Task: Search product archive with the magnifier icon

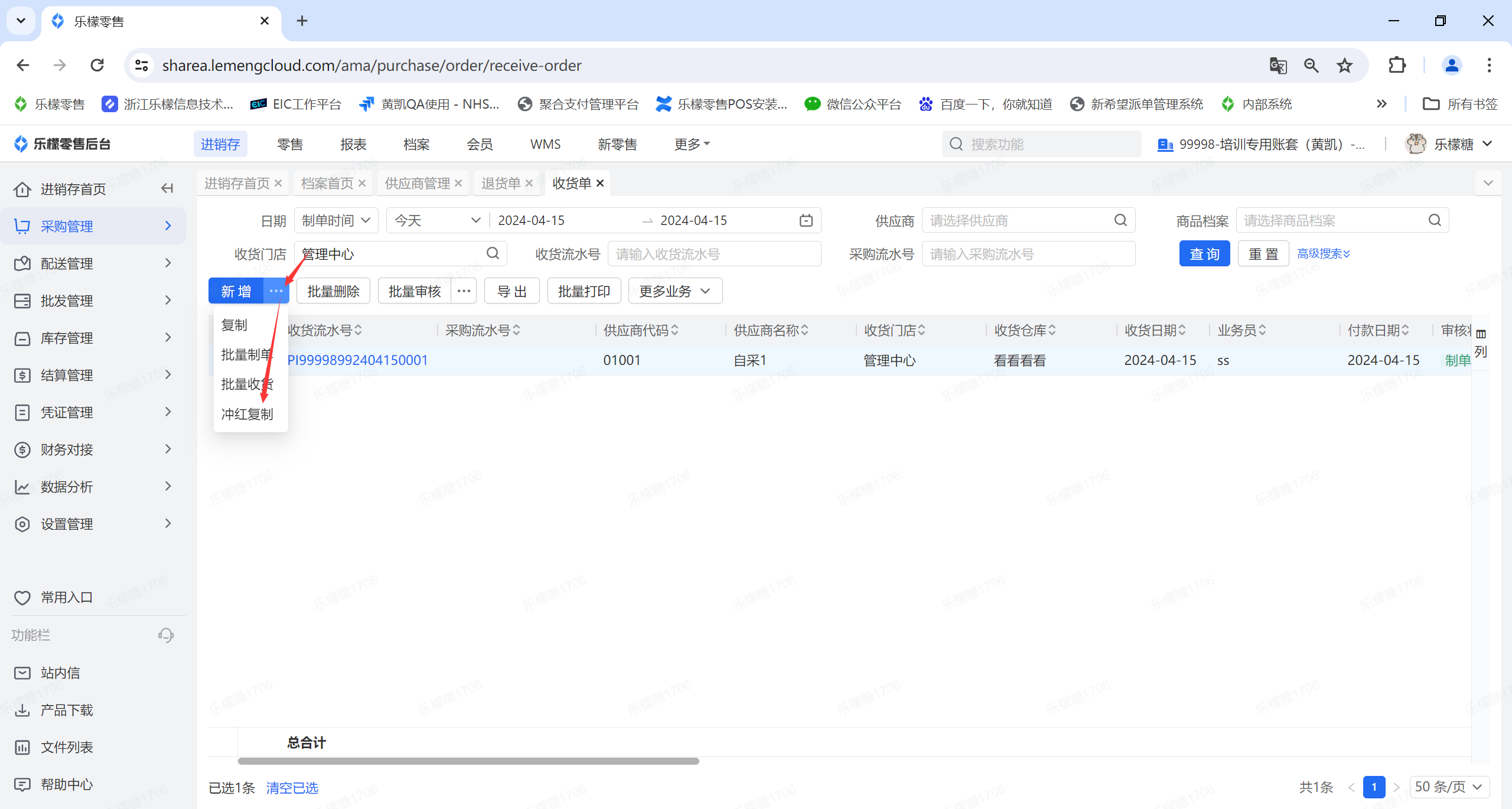Action: click(1435, 220)
